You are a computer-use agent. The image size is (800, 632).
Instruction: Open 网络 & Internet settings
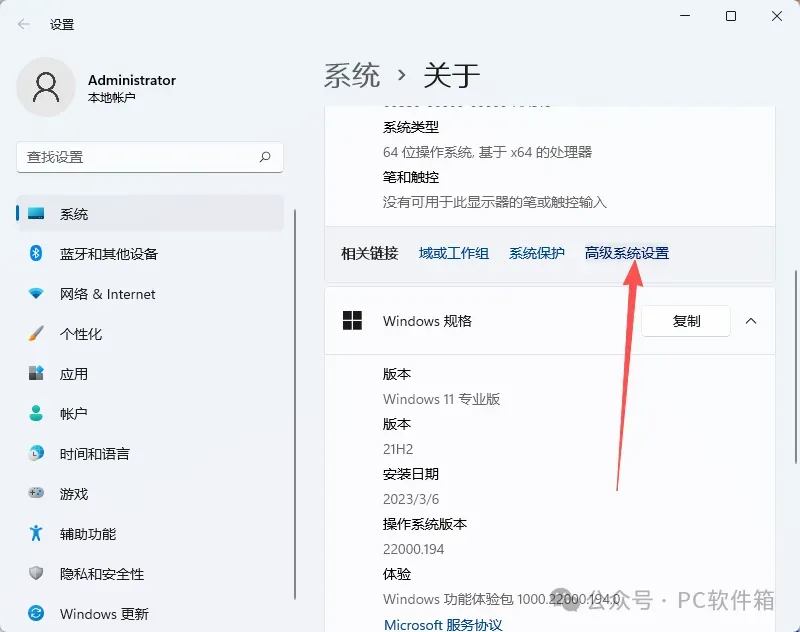(x=150, y=294)
